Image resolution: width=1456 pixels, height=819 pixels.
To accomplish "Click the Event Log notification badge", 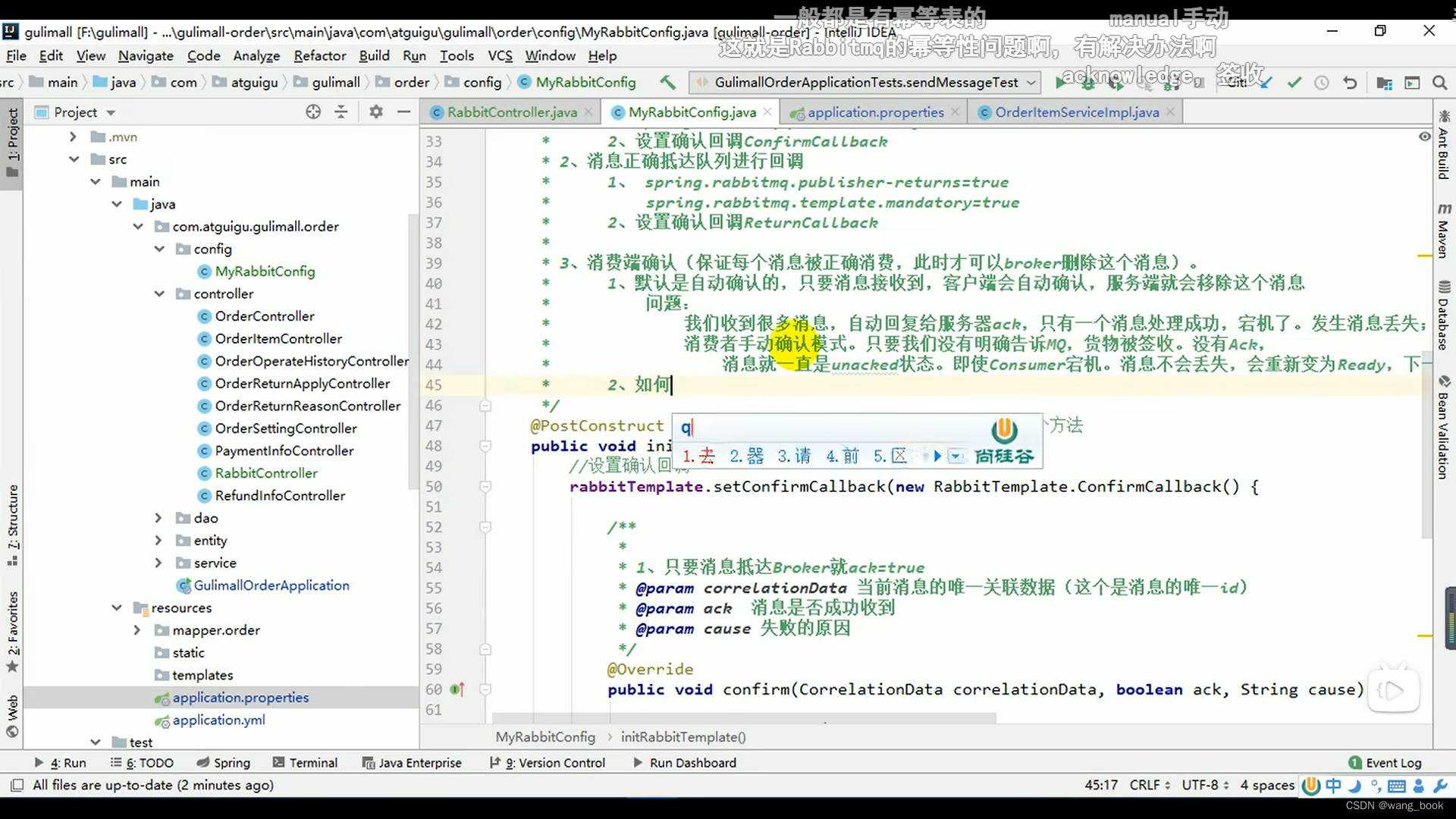I will tap(1354, 763).
